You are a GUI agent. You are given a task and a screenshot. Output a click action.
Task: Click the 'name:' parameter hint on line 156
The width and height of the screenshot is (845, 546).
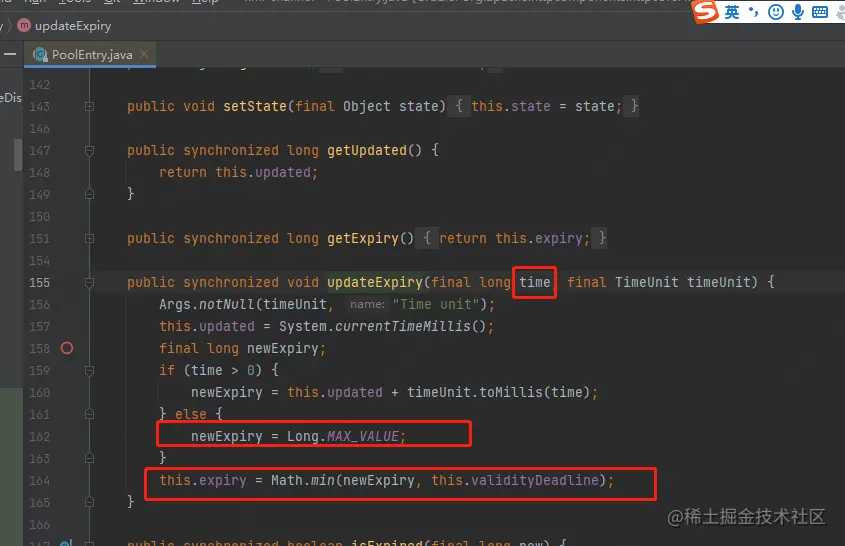(367, 305)
